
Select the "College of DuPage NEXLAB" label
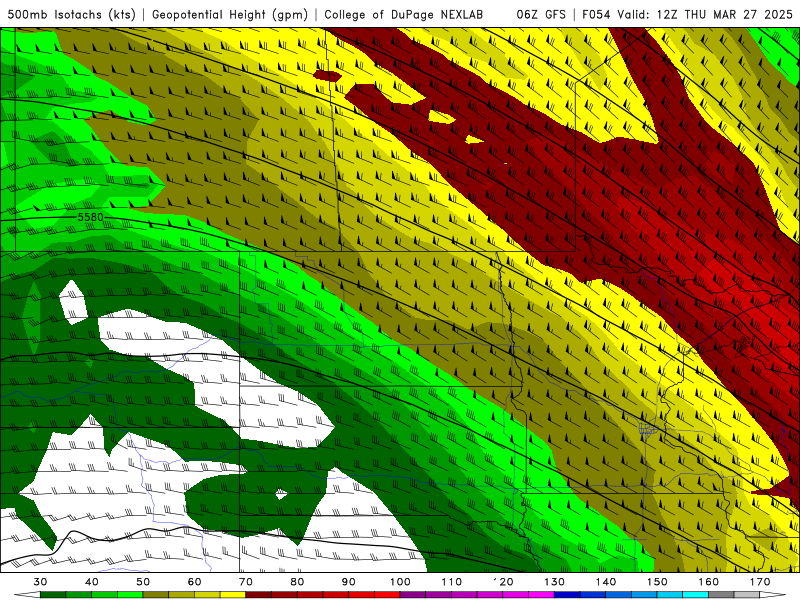pyautogui.click(x=403, y=14)
